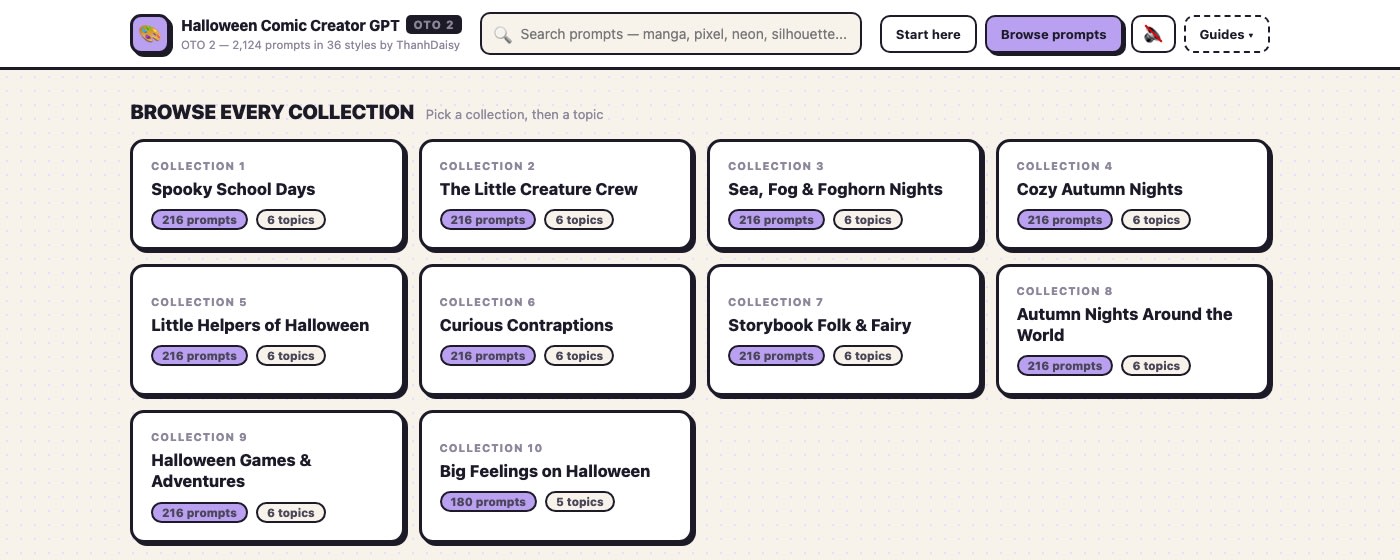Image resolution: width=1400 pixels, height=560 pixels.
Task: Select Storybook Folk & Fairy collection
Action: [x=844, y=330]
